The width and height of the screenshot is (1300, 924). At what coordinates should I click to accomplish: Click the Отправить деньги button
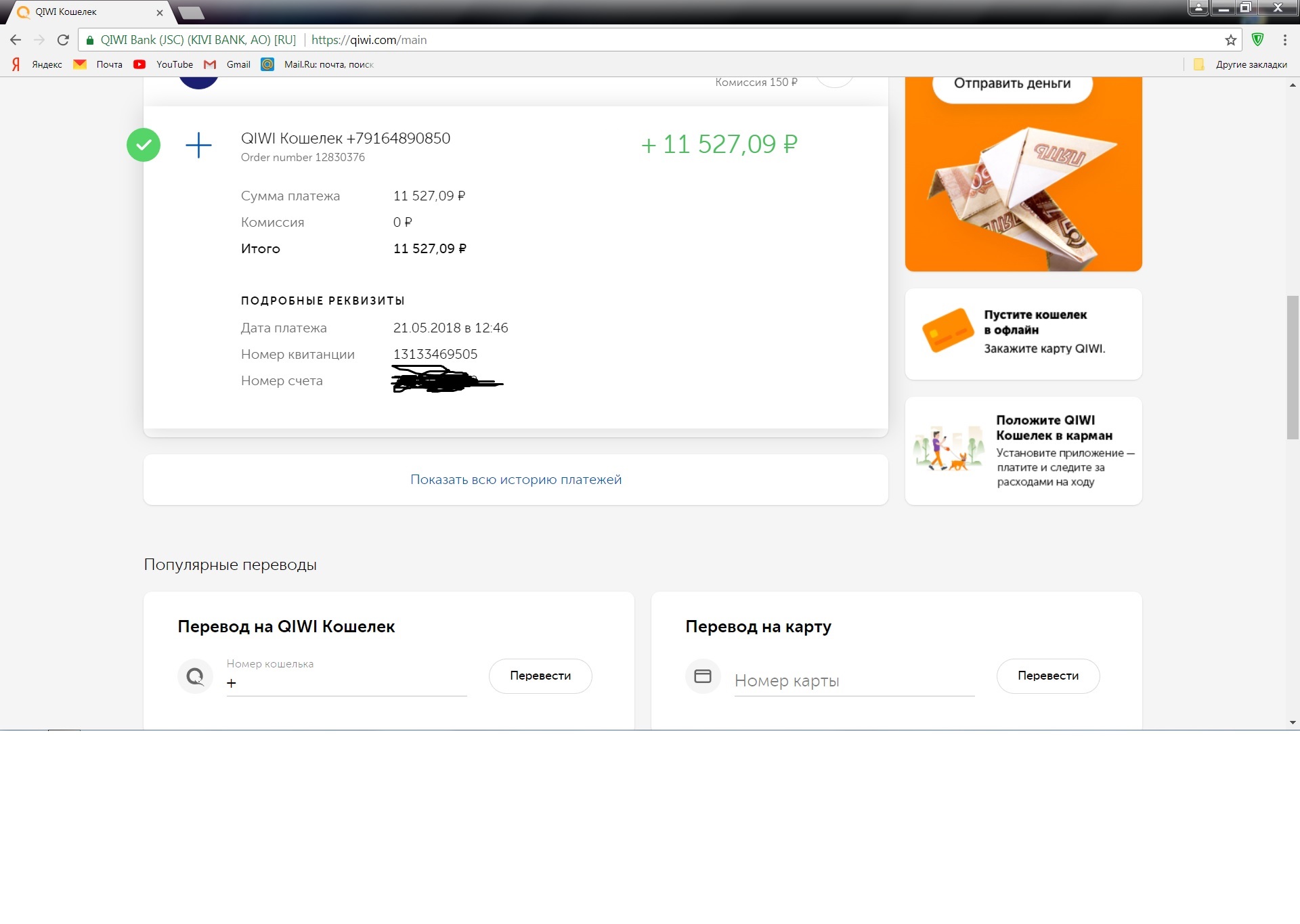click(1012, 84)
